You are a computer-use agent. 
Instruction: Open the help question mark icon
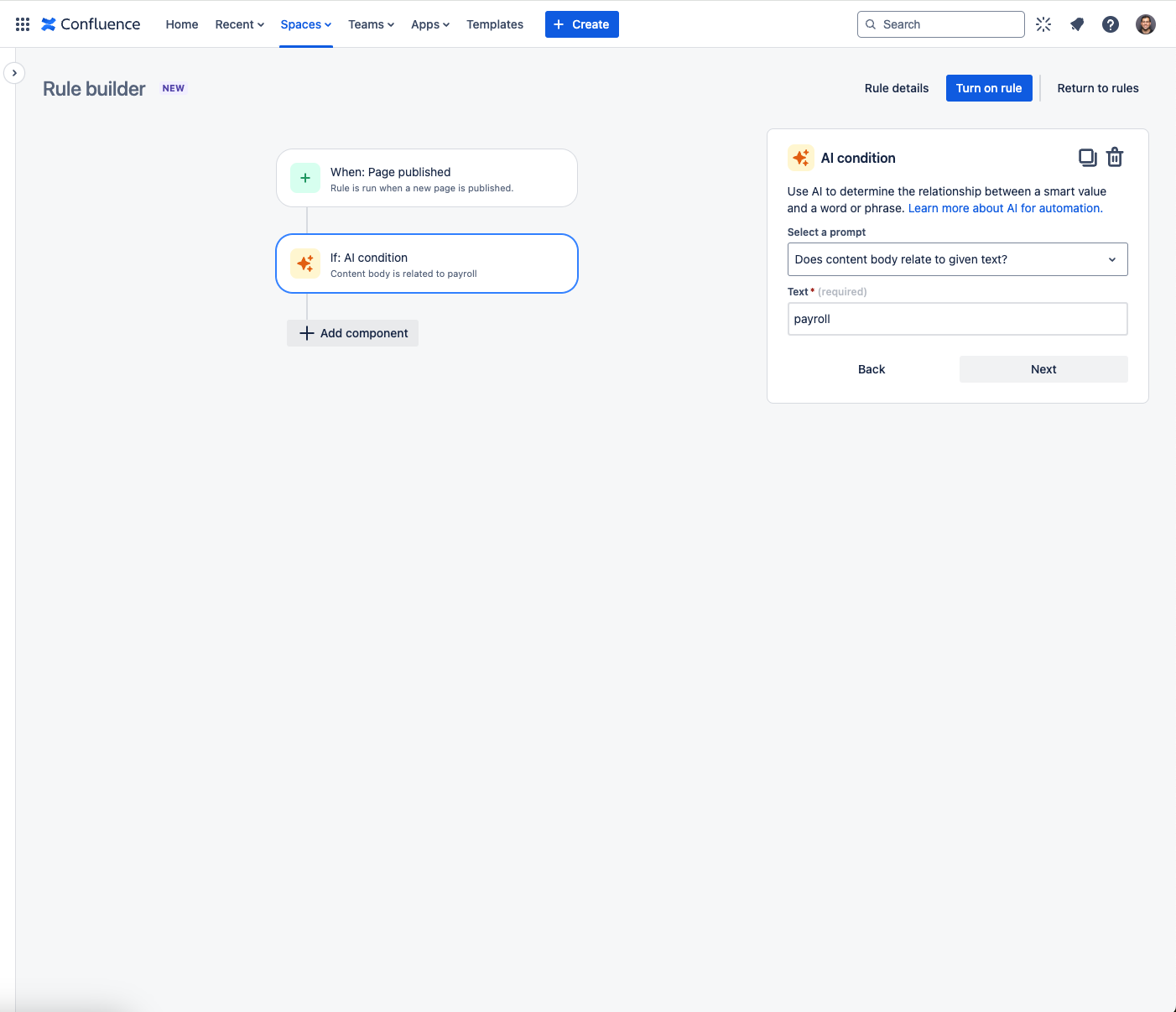click(1111, 24)
